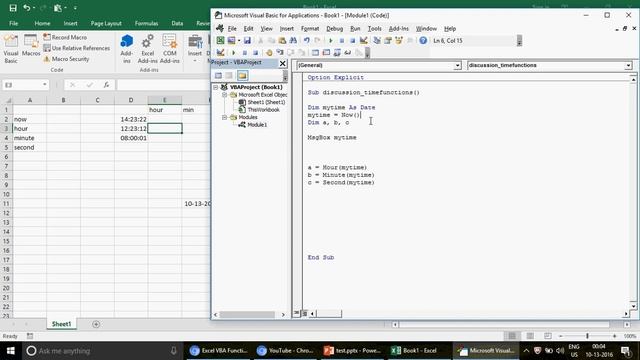Click the Undo icon in the VBA toolbar

click(x=307, y=40)
